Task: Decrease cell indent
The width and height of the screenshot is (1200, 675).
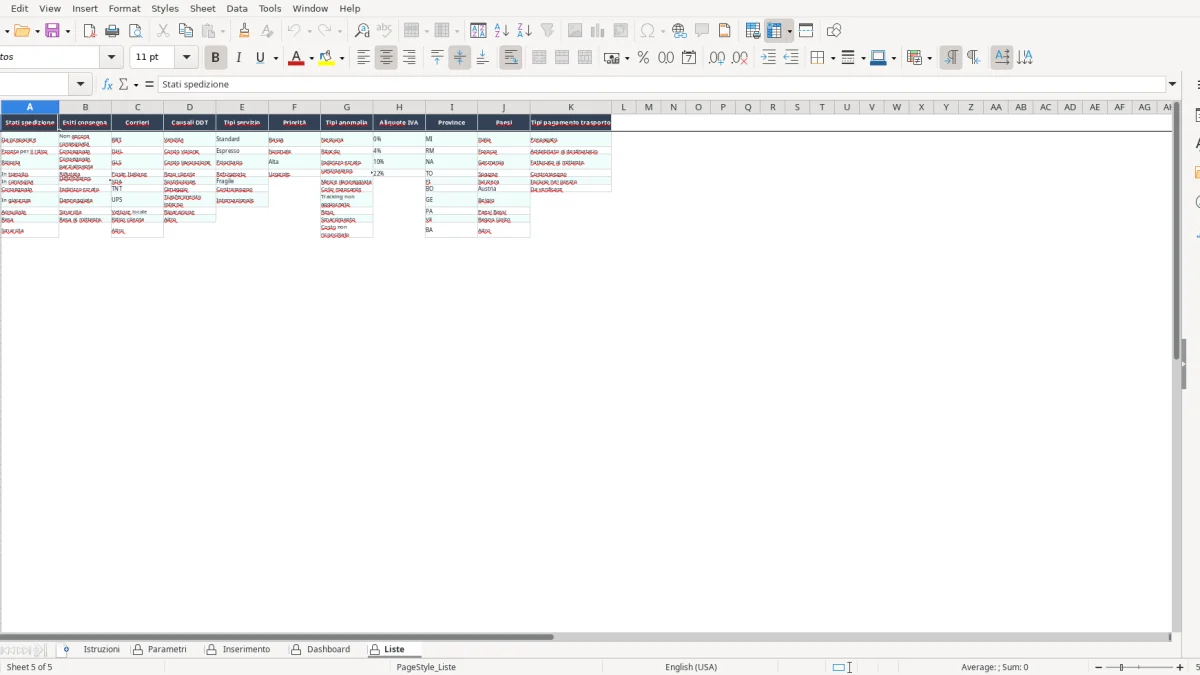Action: [791, 58]
